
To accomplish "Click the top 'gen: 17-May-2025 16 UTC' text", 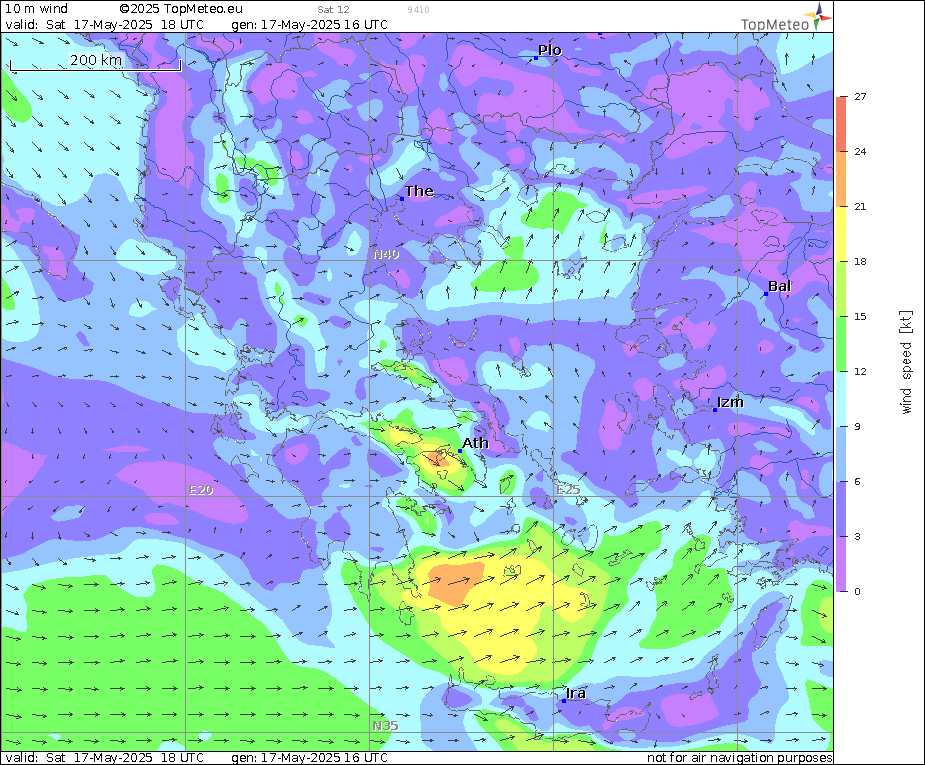I will click(309, 25).
